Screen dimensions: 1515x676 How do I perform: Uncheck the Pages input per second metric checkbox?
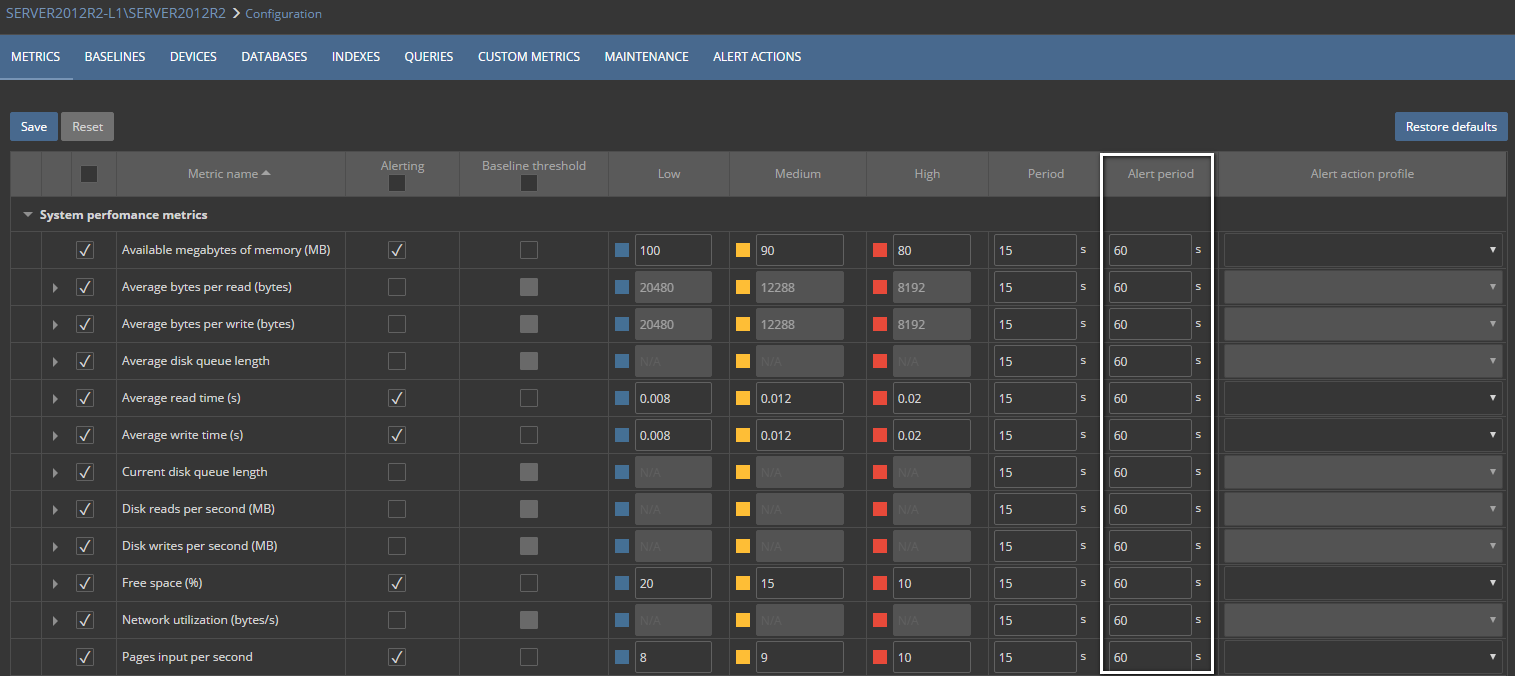(x=85, y=657)
